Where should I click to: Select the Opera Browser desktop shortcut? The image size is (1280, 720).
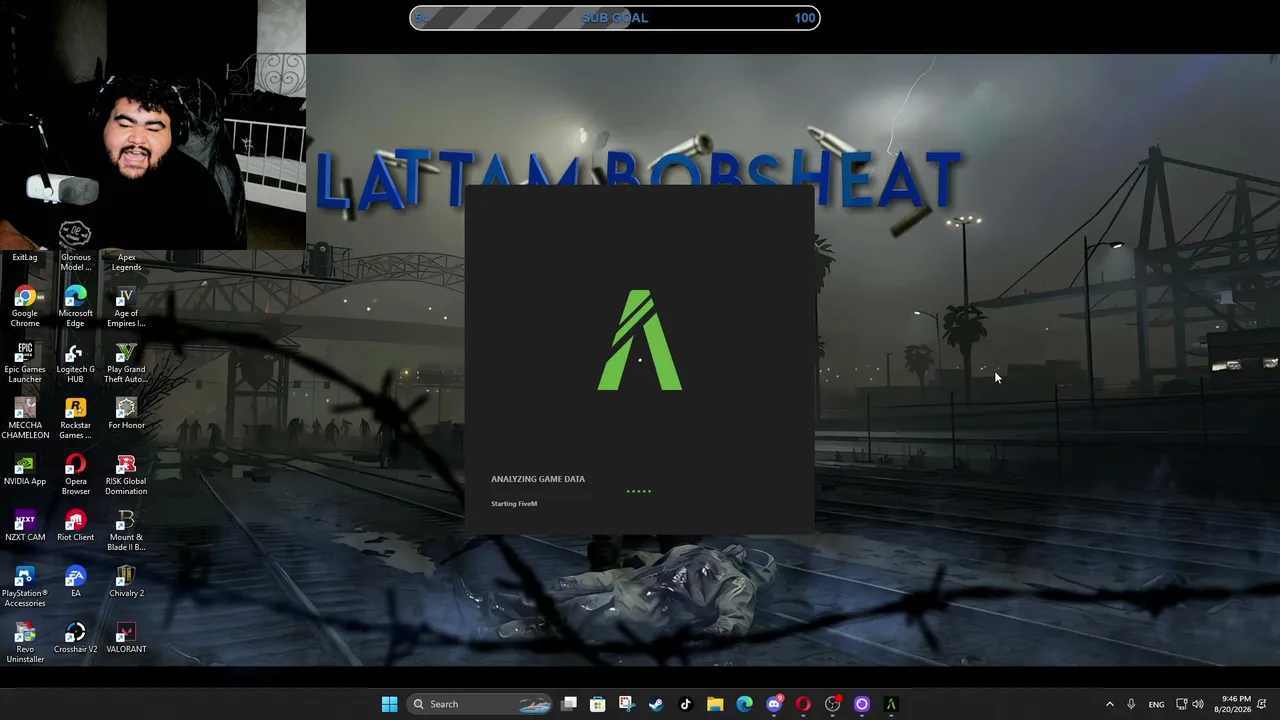point(75,475)
